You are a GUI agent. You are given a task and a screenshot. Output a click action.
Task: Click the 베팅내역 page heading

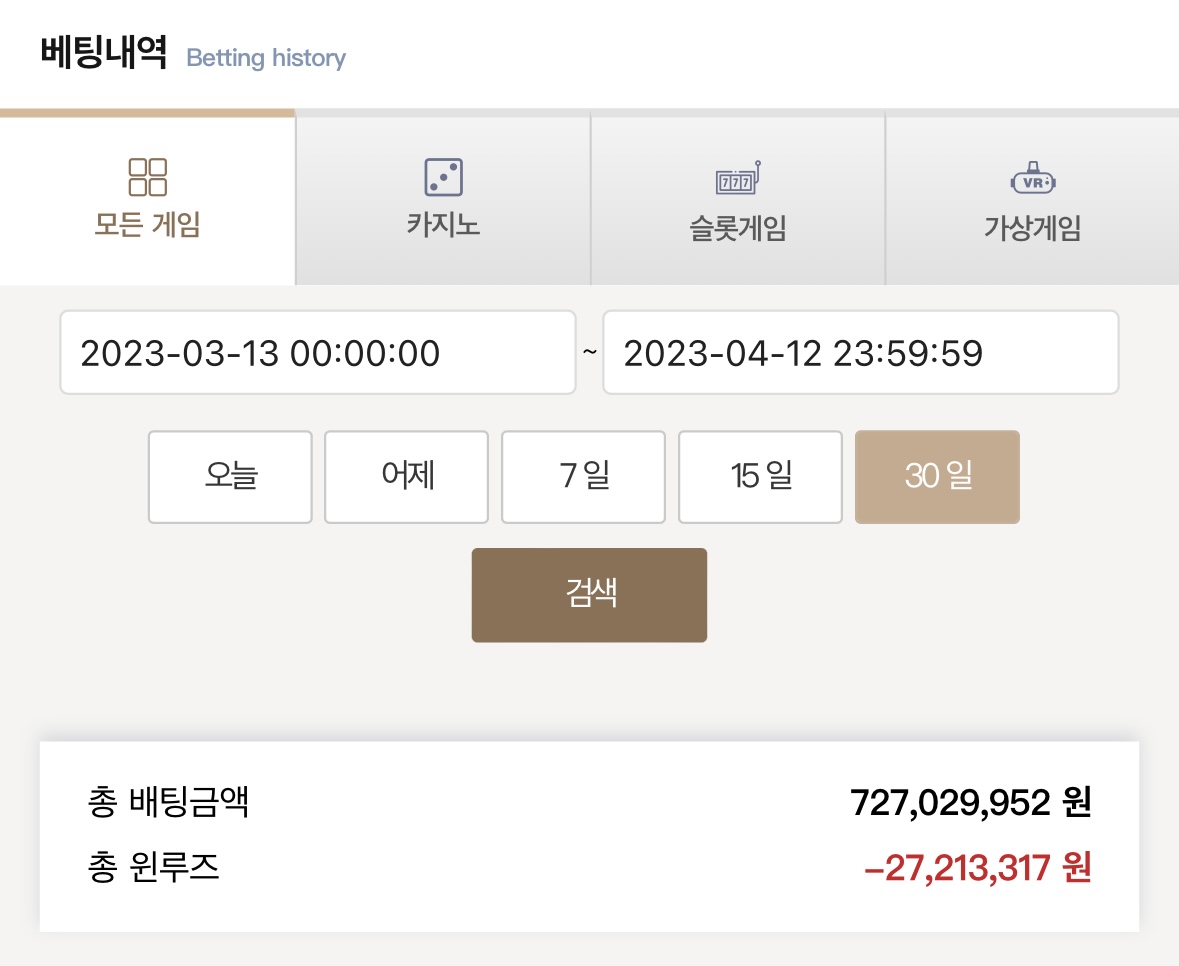(104, 52)
